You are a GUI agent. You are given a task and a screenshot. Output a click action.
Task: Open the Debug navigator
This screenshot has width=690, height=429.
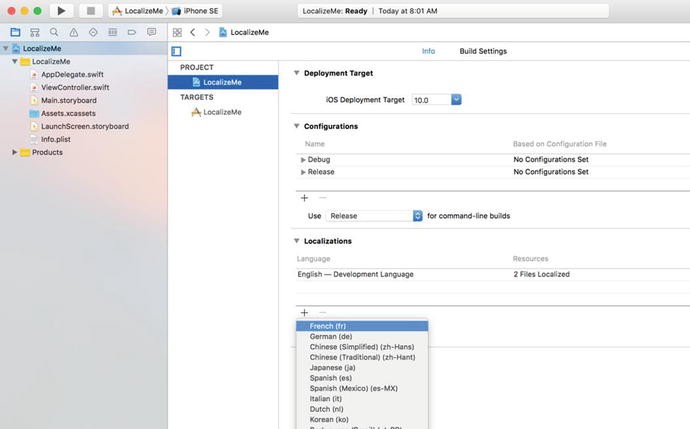click(113, 32)
